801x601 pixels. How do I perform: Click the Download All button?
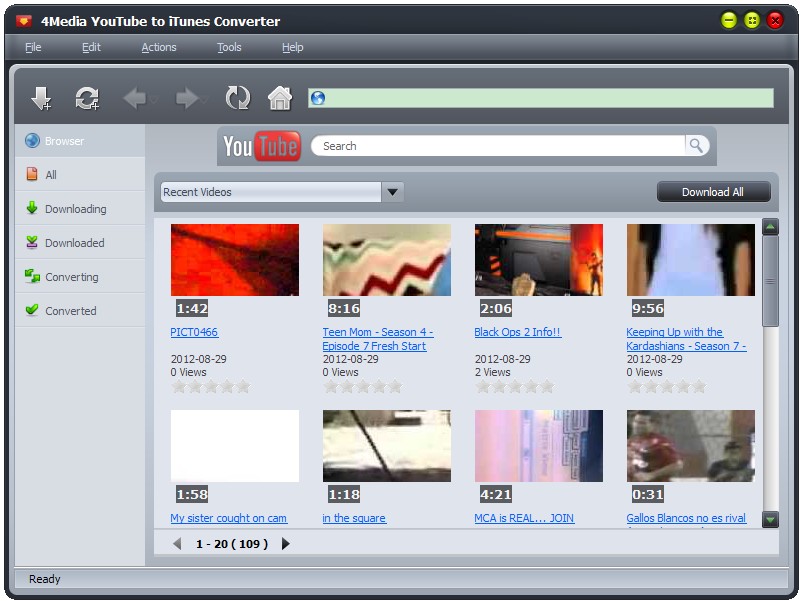click(713, 192)
